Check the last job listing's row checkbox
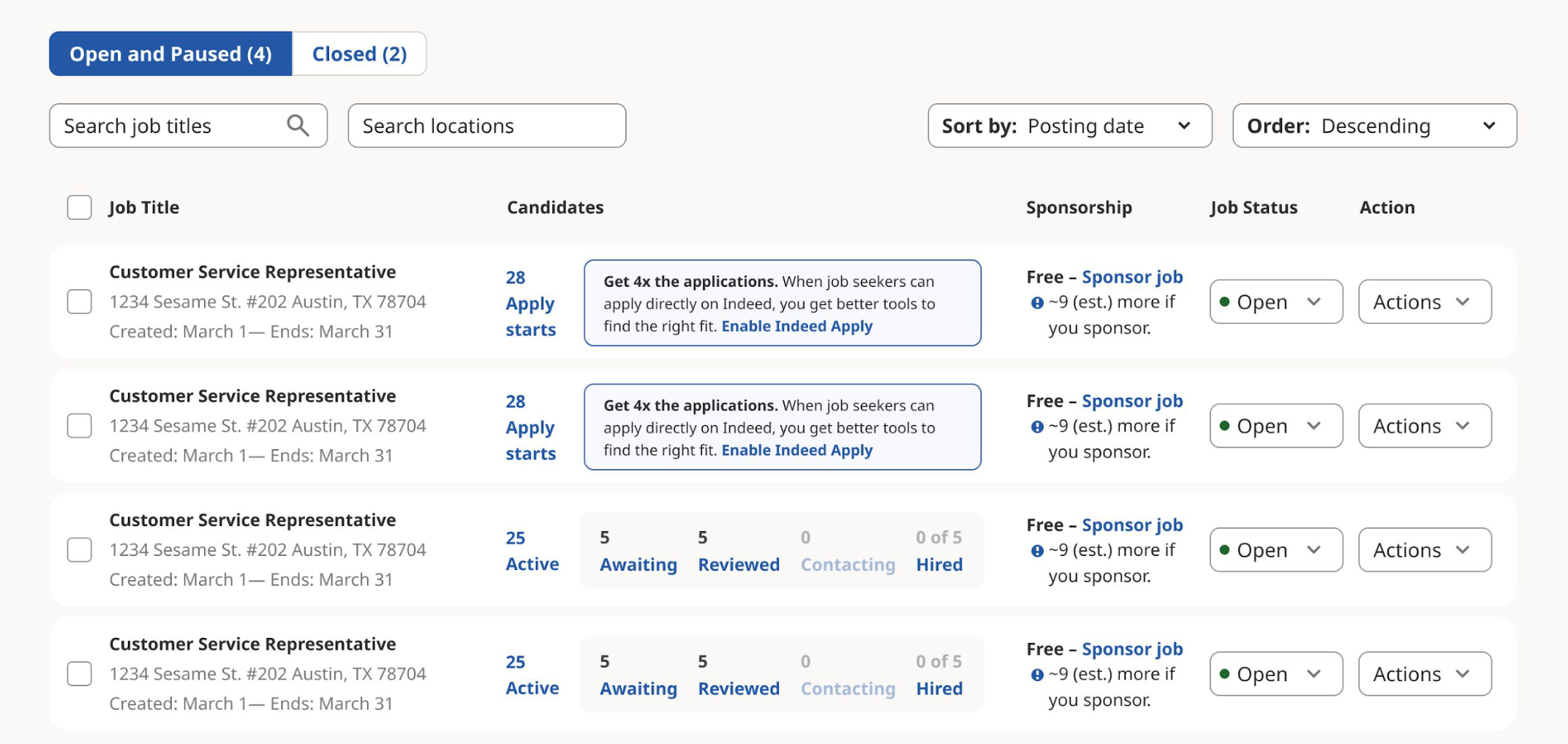Viewport: 1568px width, 744px height. (x=78, y=674)
